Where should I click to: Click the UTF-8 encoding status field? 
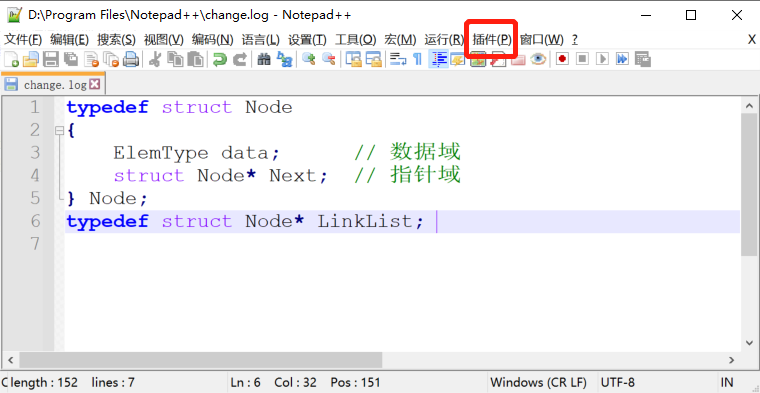click(618, 382)
